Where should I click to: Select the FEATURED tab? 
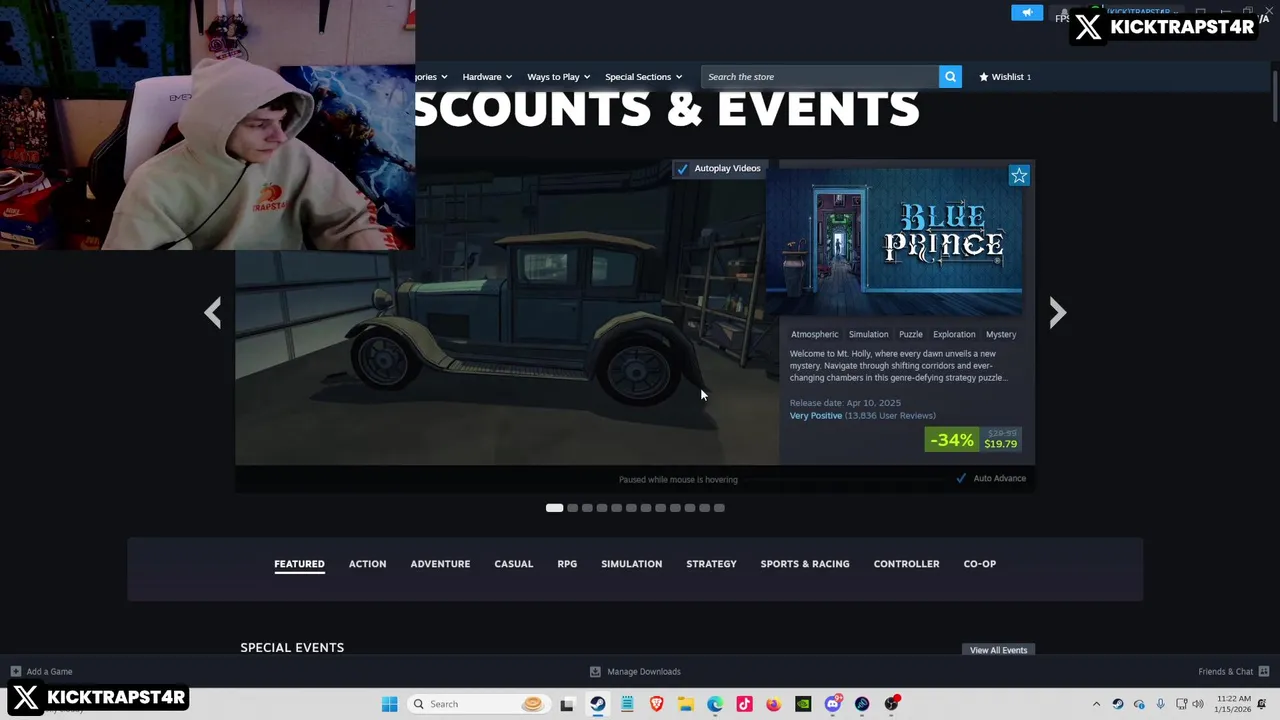[x=299, y=564]
